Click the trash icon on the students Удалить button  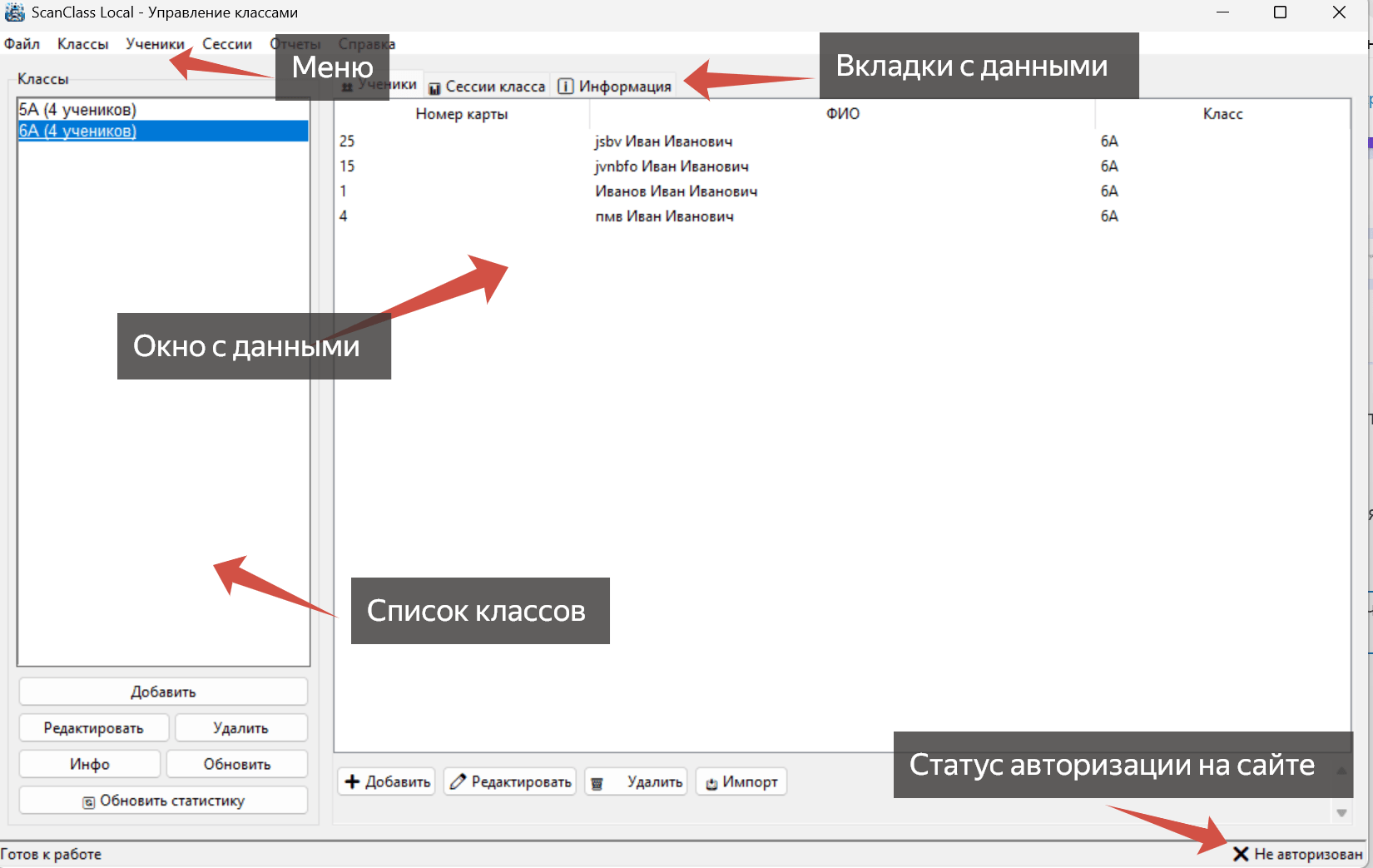(x=597, y=783)
